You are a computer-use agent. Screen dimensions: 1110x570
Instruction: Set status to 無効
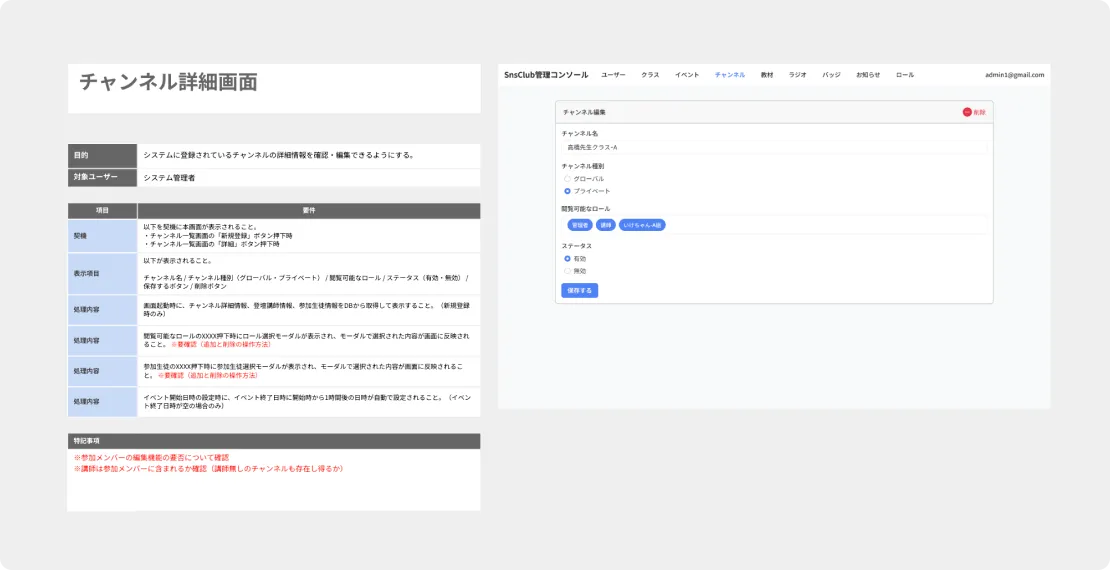coord(567,270)
